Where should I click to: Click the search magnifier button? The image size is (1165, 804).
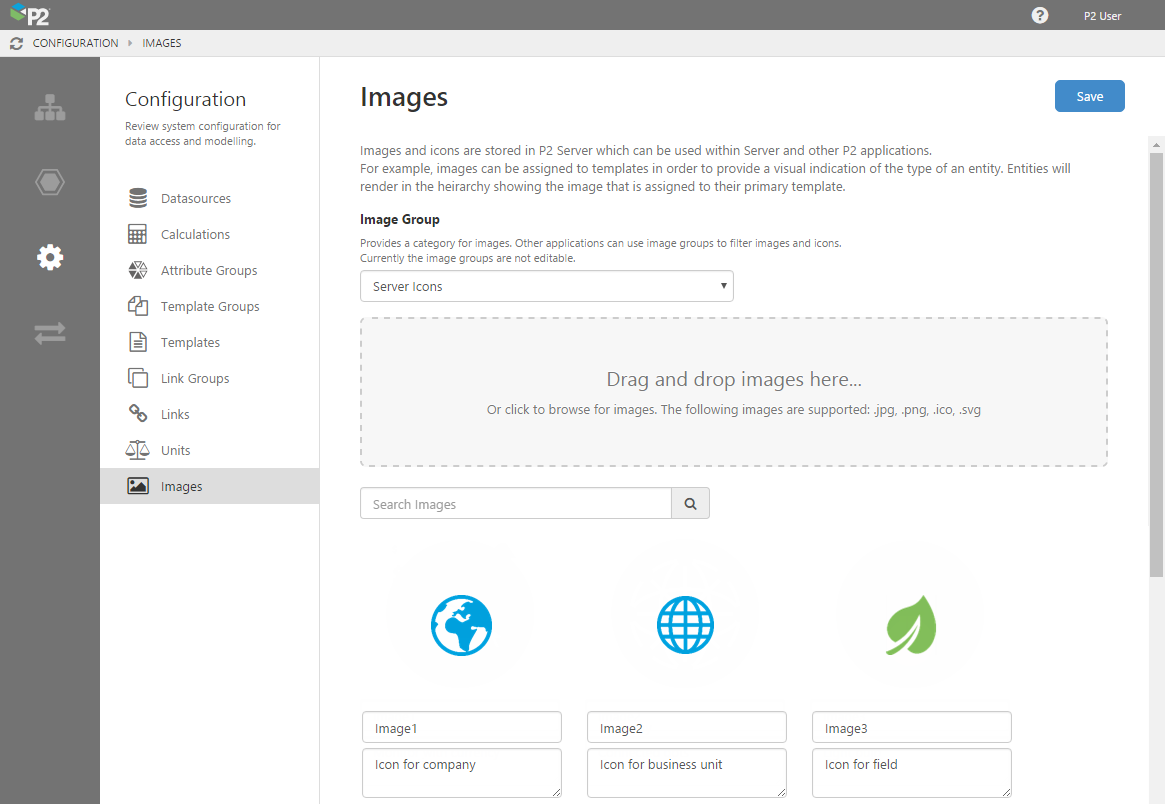[690, 503]
